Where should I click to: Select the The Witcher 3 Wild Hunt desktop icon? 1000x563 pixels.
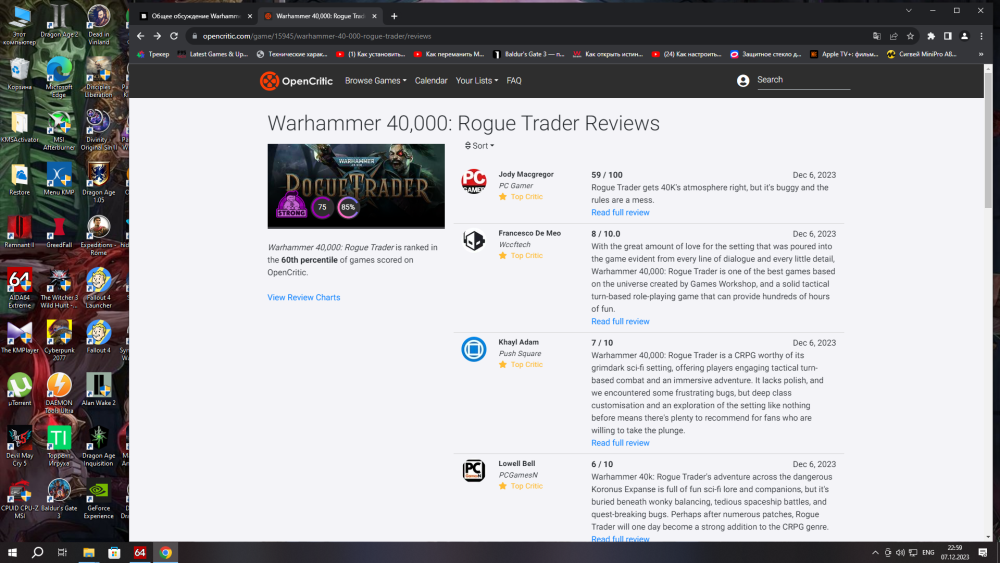(59, 288)
